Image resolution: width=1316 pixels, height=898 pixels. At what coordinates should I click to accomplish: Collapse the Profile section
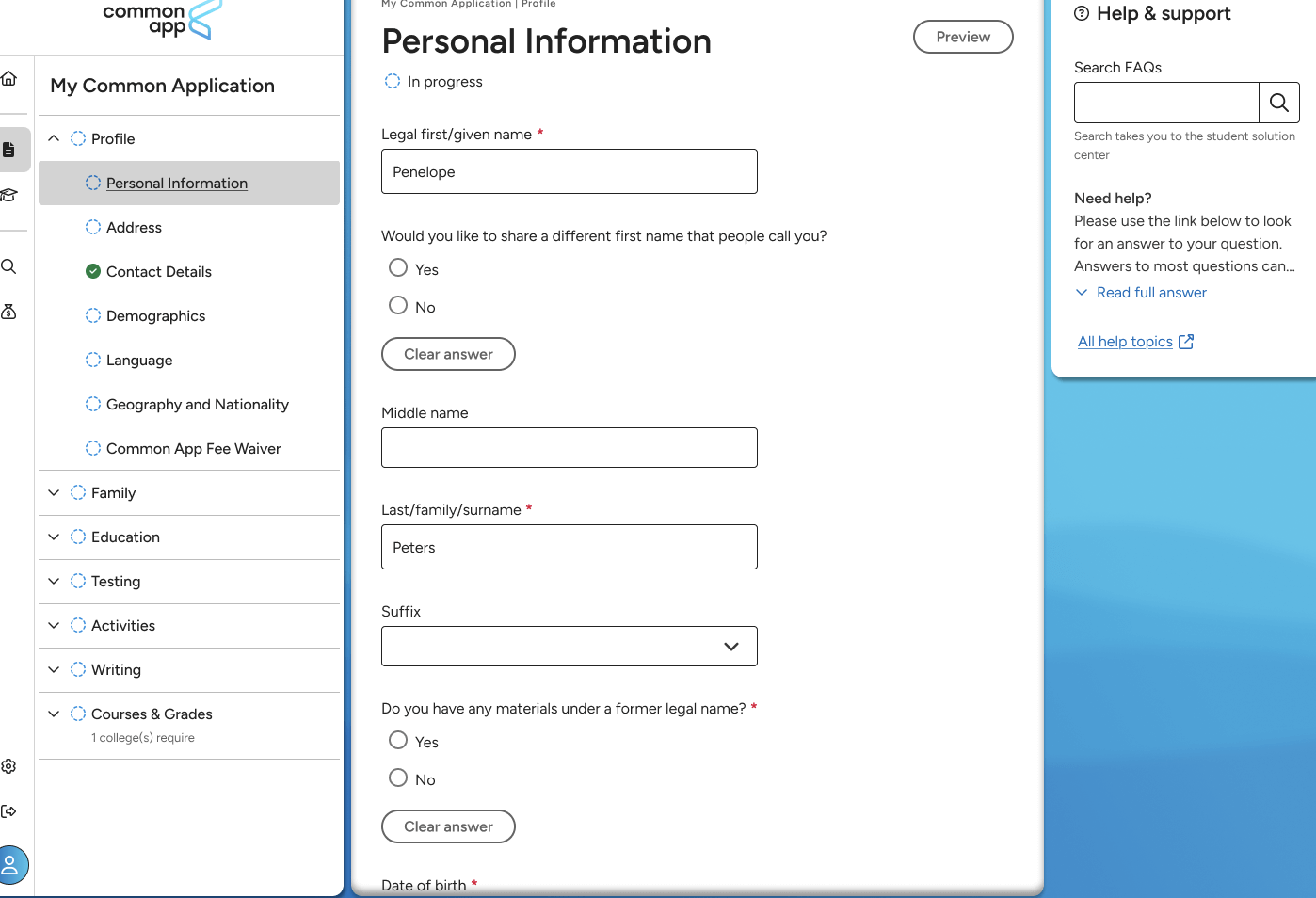click(x=55, y=138)
